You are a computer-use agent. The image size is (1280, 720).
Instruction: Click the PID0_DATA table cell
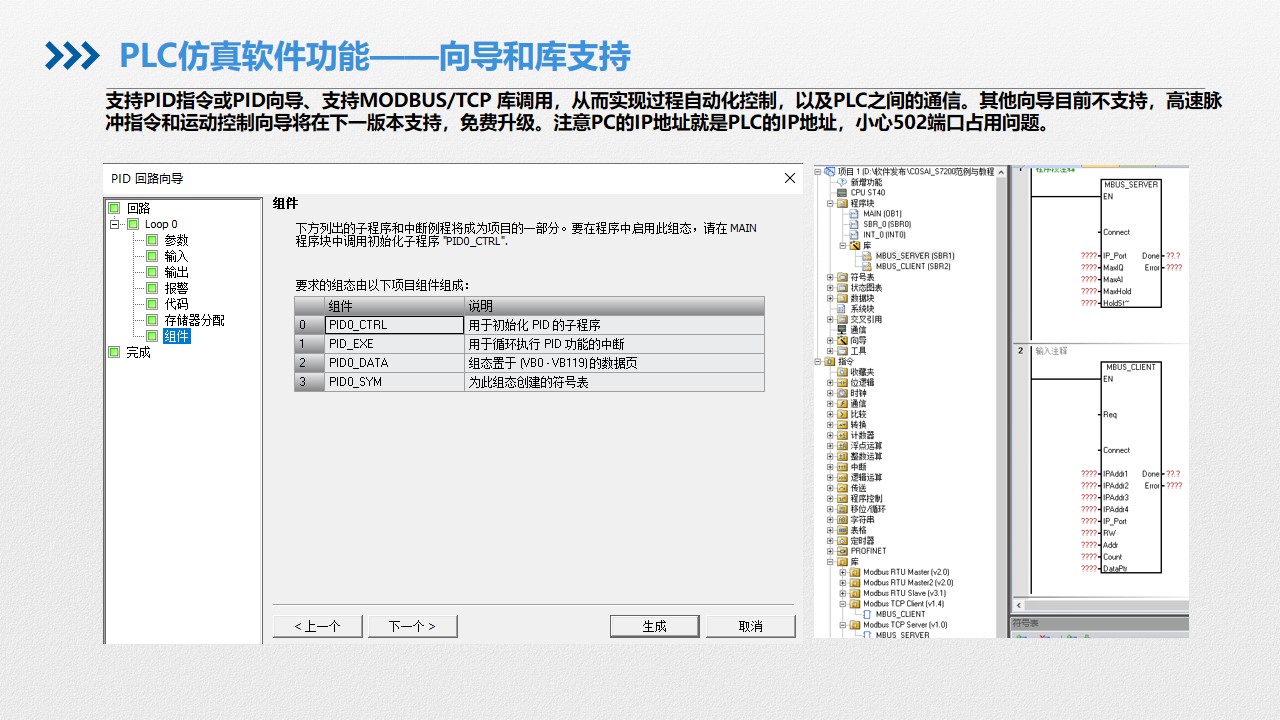pos(394,363)
